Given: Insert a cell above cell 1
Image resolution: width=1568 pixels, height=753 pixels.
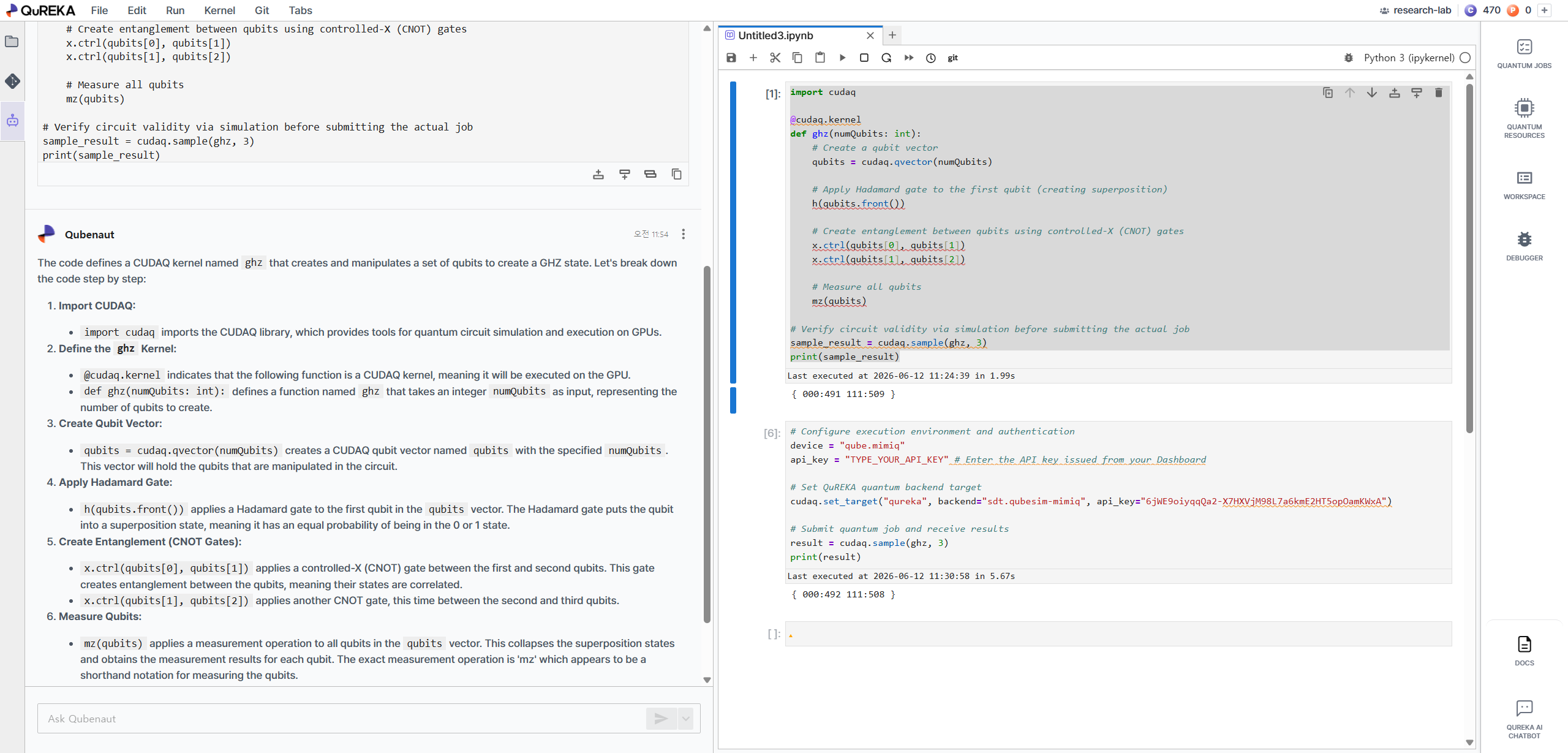Looking at the screenshot, I should [1395, 93].
